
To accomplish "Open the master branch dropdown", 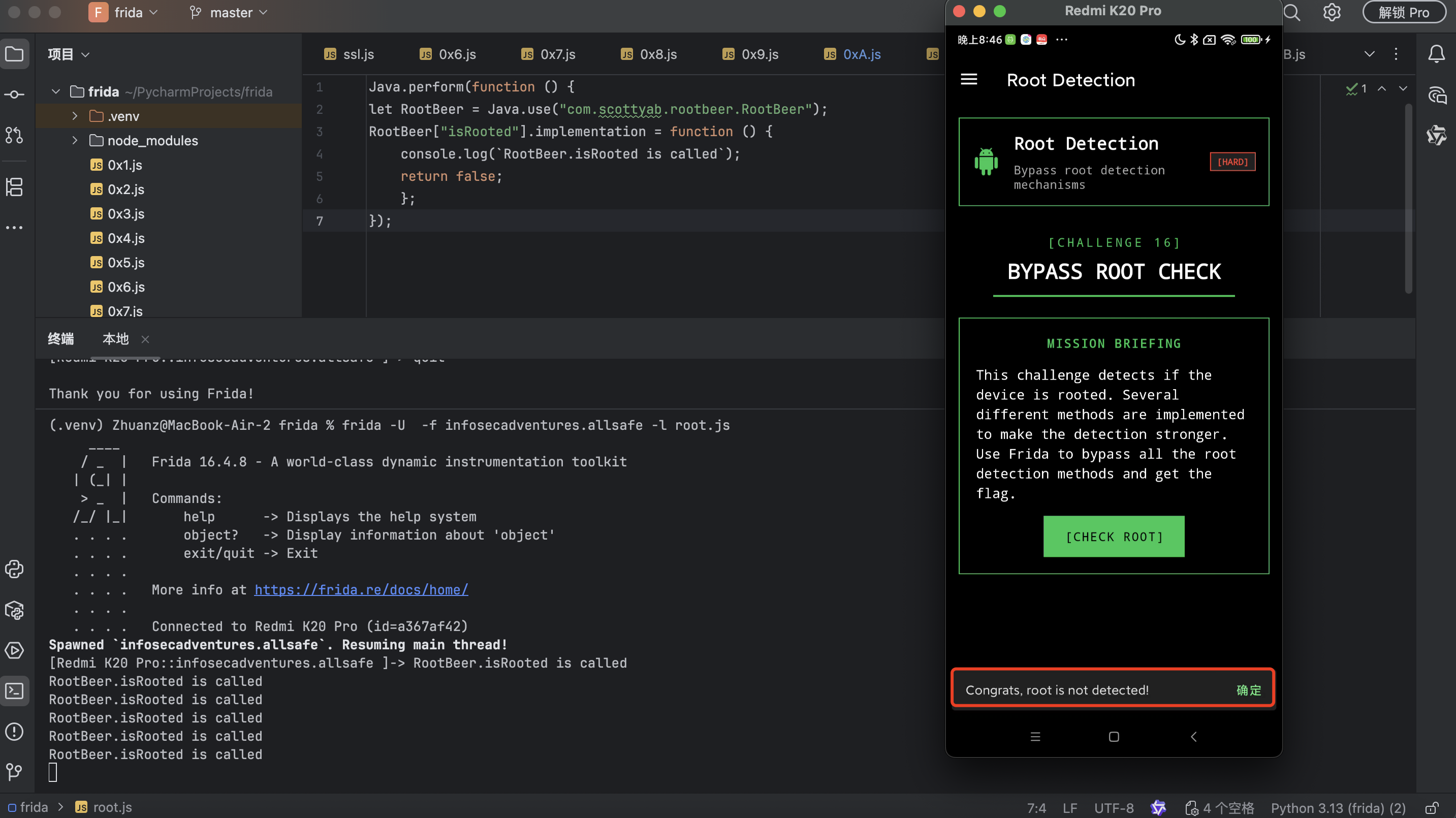I will [x=229, y=12].
